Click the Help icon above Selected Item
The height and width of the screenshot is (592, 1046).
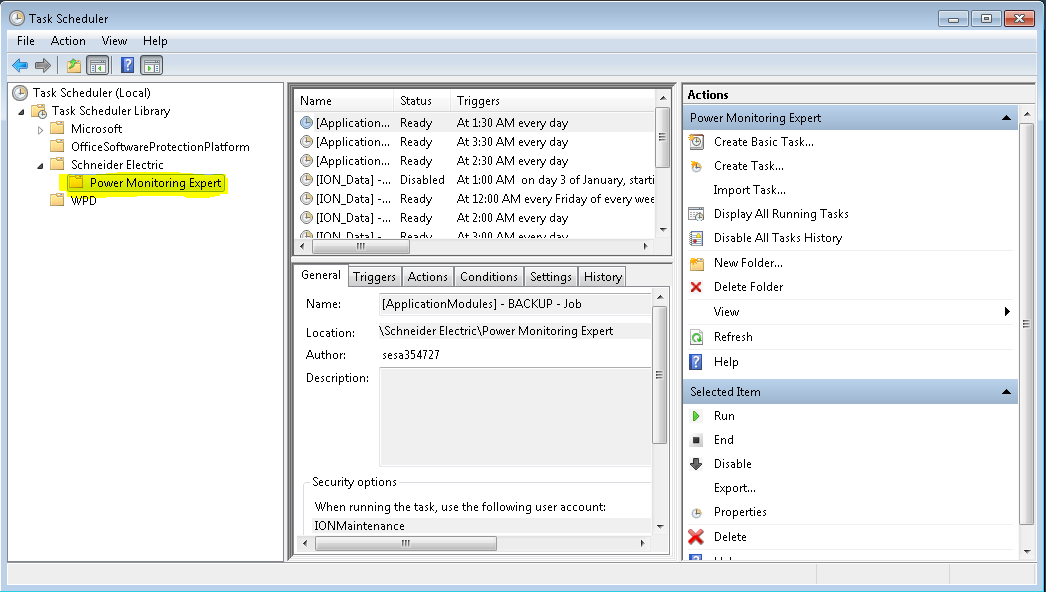(x=696, y=362)
